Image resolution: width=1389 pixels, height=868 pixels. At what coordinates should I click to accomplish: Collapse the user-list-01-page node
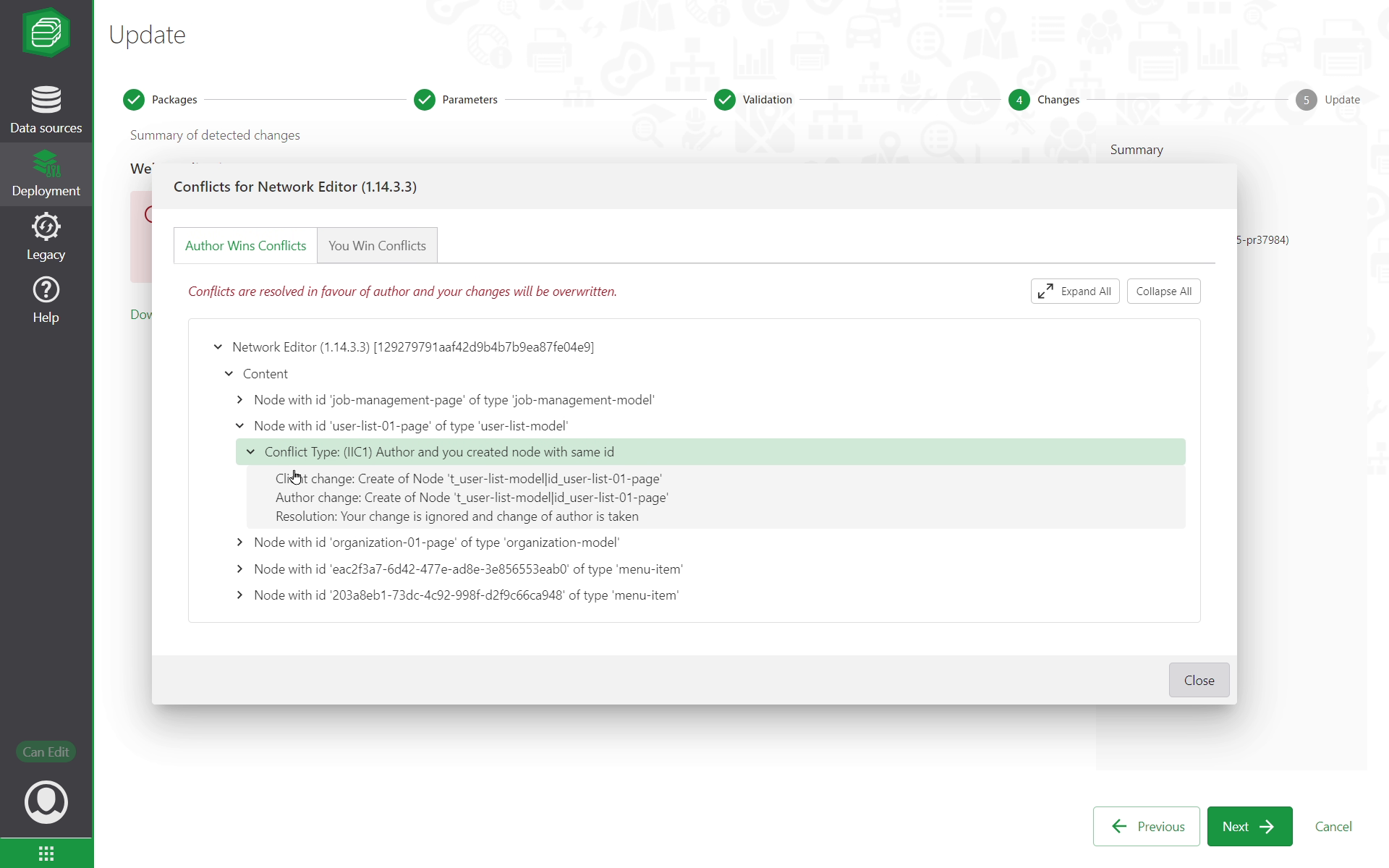[239, 426]
